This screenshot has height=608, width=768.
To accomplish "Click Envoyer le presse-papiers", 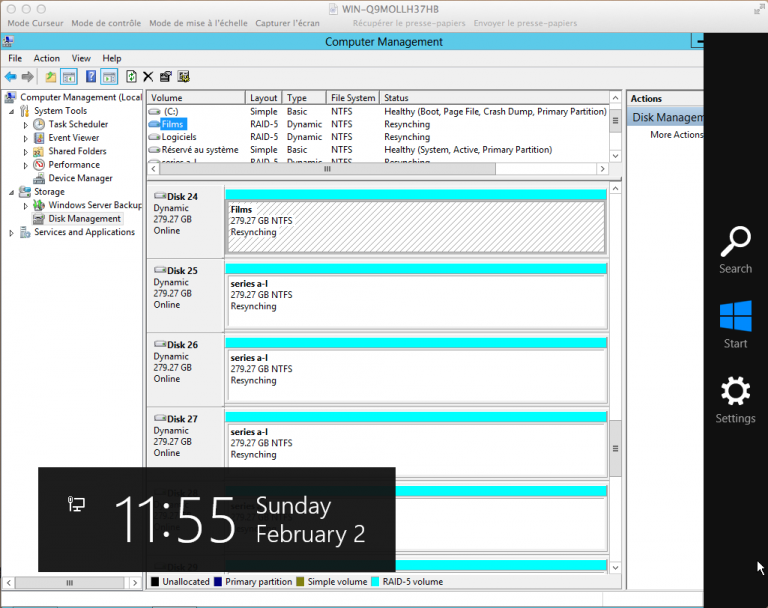I will pyautogui.click(x=525, y=23).
